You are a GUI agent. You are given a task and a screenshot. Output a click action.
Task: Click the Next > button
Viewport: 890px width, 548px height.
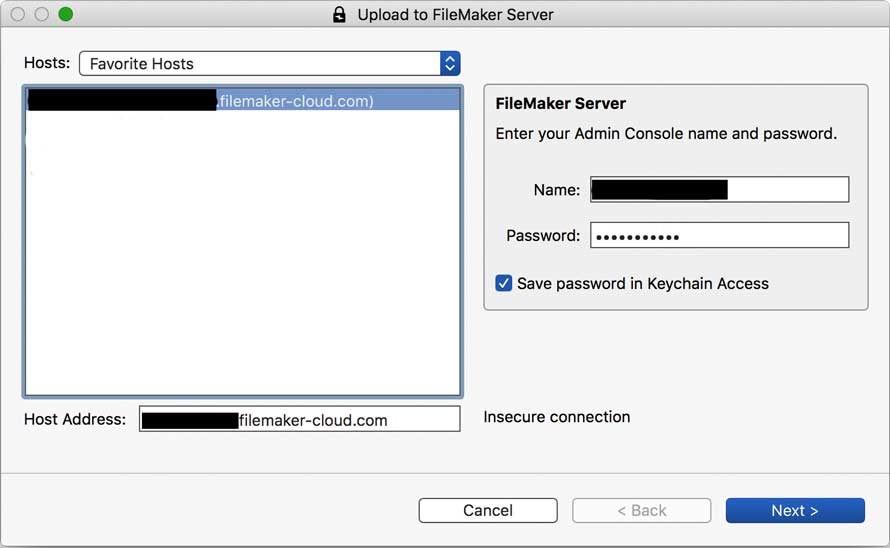(x=794, y=510)
